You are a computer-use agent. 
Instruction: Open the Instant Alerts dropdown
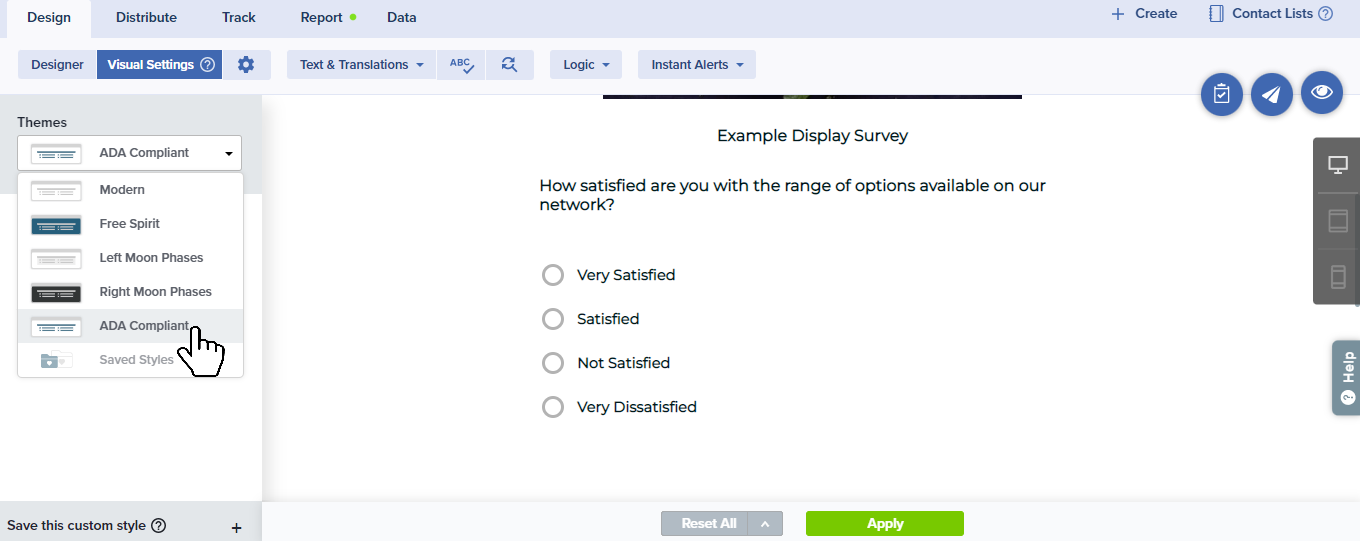(696, 65)
